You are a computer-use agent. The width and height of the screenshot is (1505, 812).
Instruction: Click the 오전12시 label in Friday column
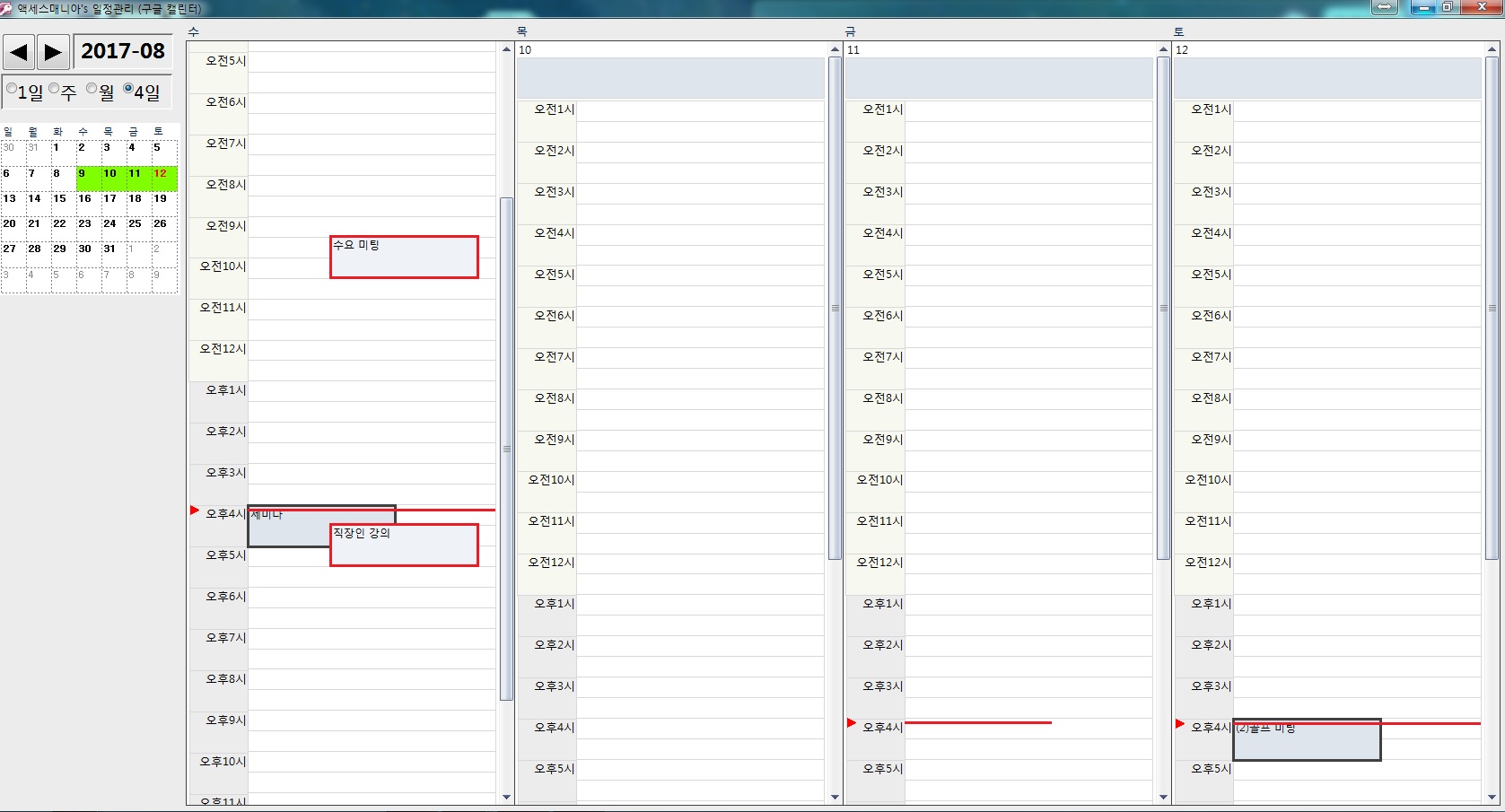point(879,563)
